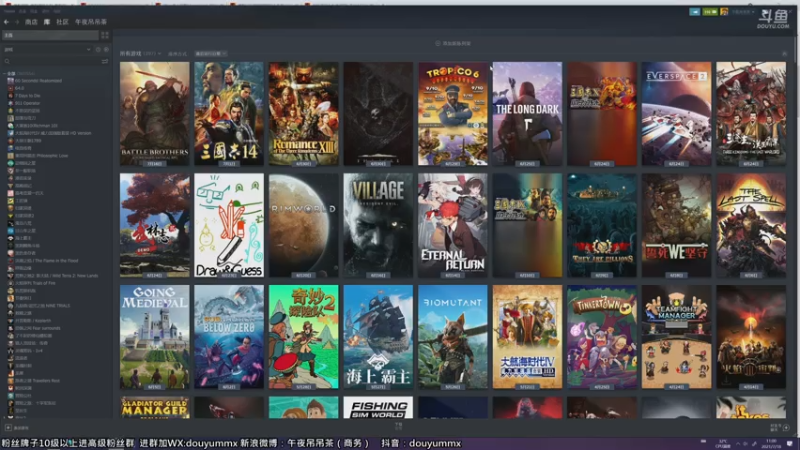Go forward with the right arrow
Image resolution: width=800 pixels, height=450 pixels.
(x=17, y=22)
